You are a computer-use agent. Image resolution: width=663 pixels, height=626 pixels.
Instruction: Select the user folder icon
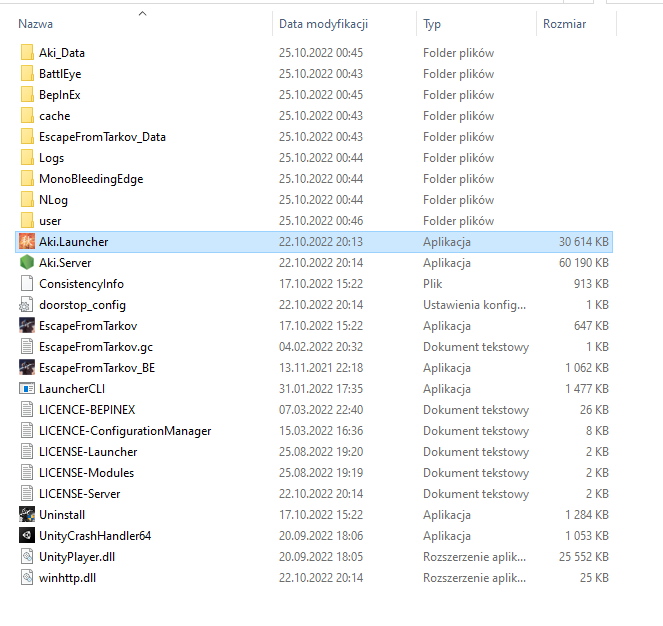27,221
